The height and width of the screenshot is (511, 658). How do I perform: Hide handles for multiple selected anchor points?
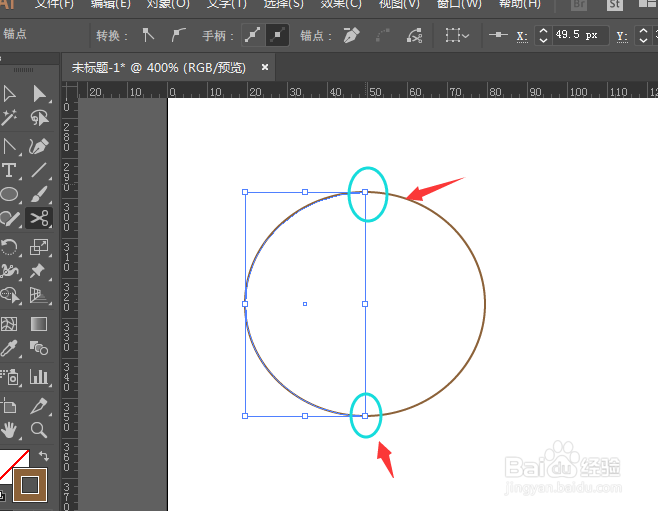(x=277, y=35)
